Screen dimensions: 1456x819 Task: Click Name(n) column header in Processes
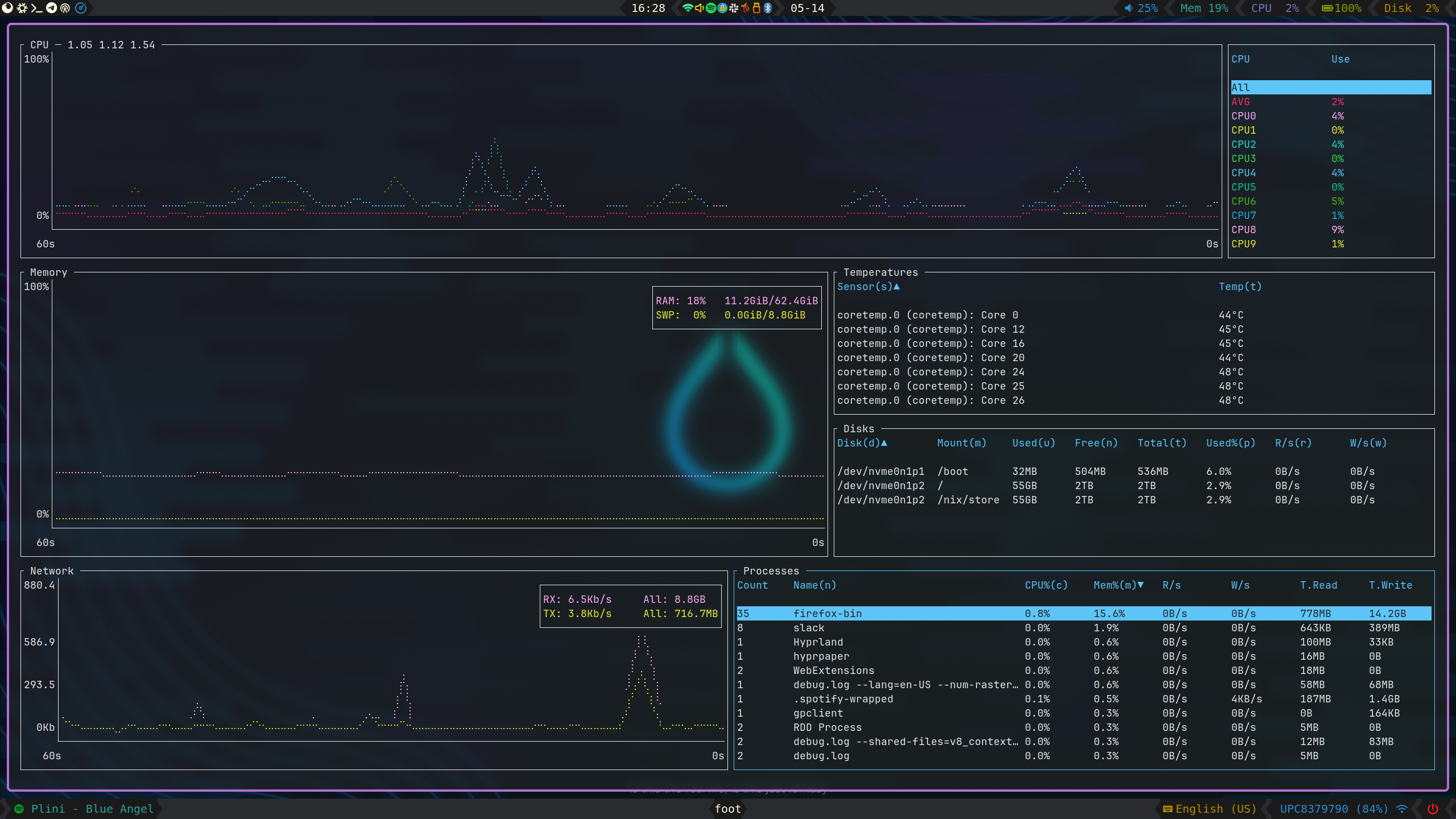(814, 585)
